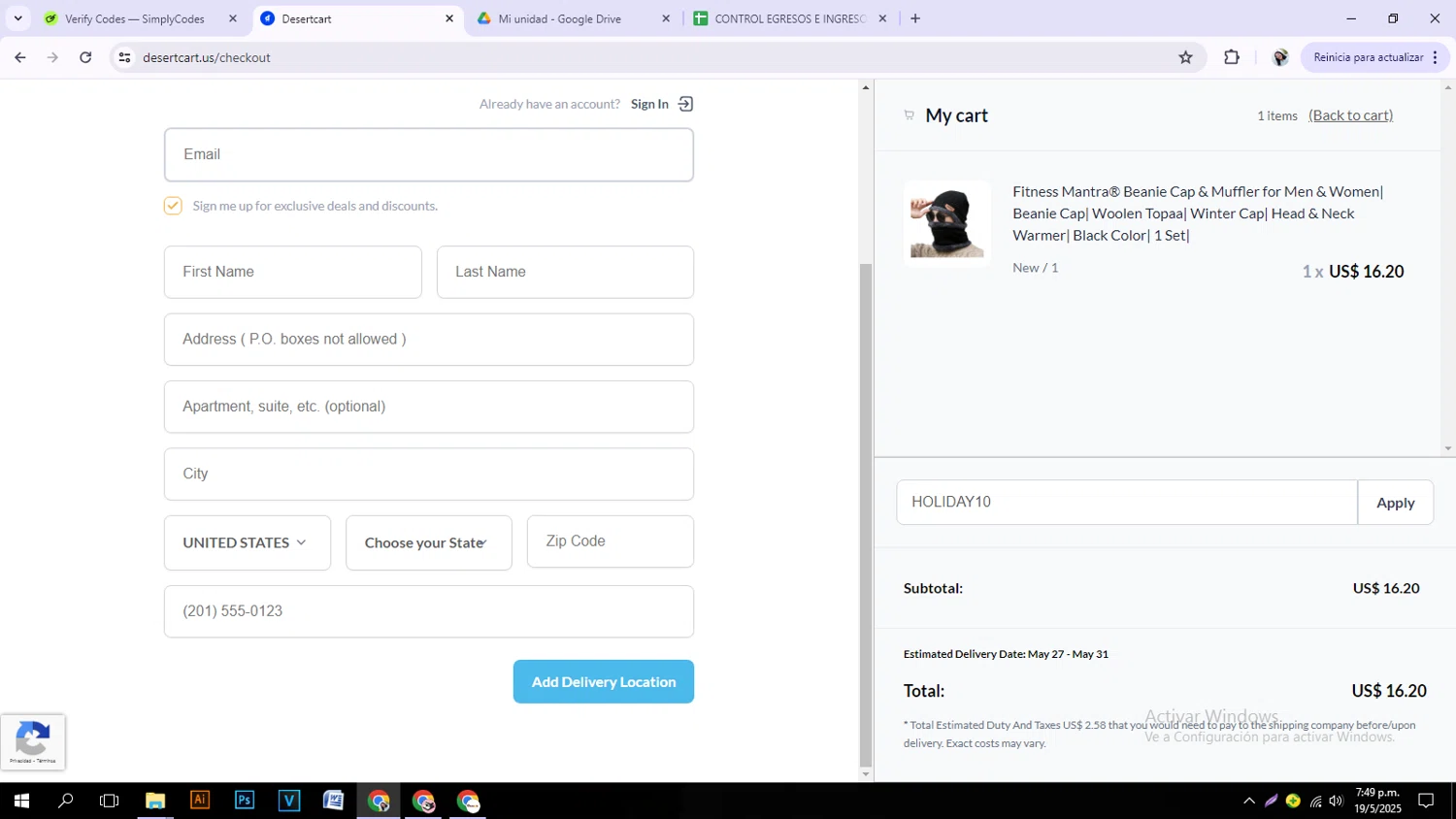Open site information icon in address bar

tap(124, 57)
